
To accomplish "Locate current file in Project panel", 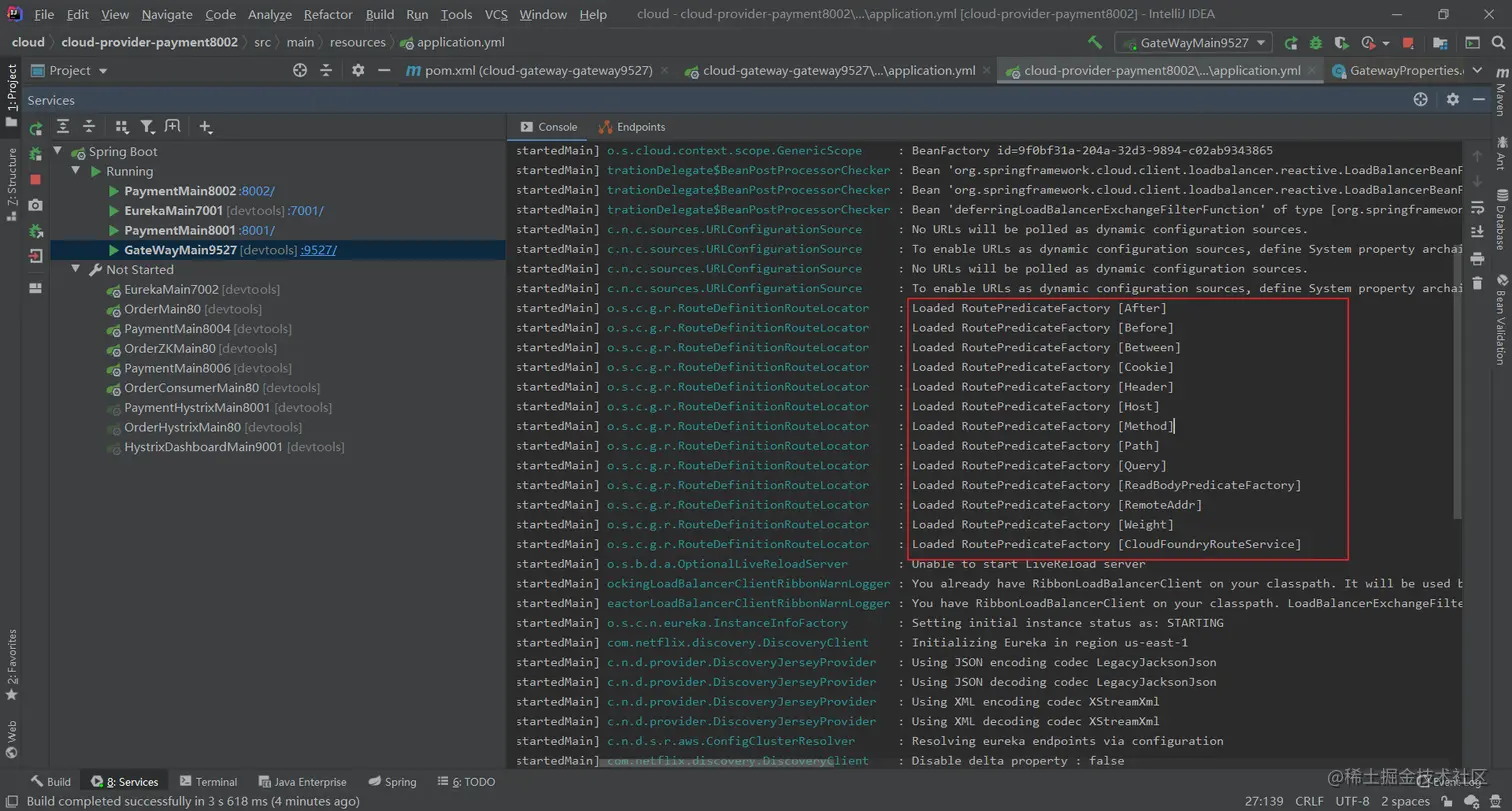I will (x=300, y=70).
